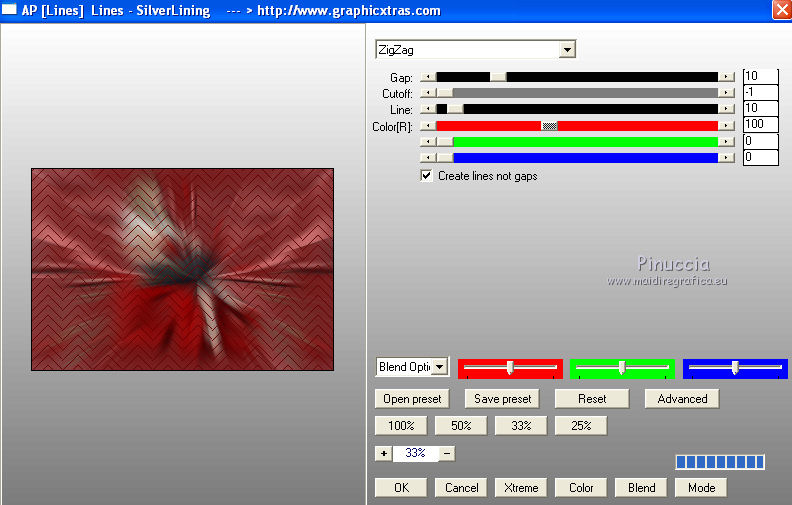
Task: Click the green color slider left arrow
Action: 428,142
